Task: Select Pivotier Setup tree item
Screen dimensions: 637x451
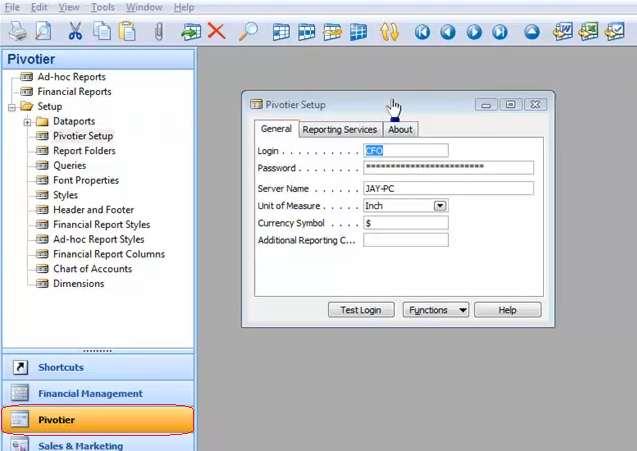Action: pyautogui.click(x=83, y=136)
